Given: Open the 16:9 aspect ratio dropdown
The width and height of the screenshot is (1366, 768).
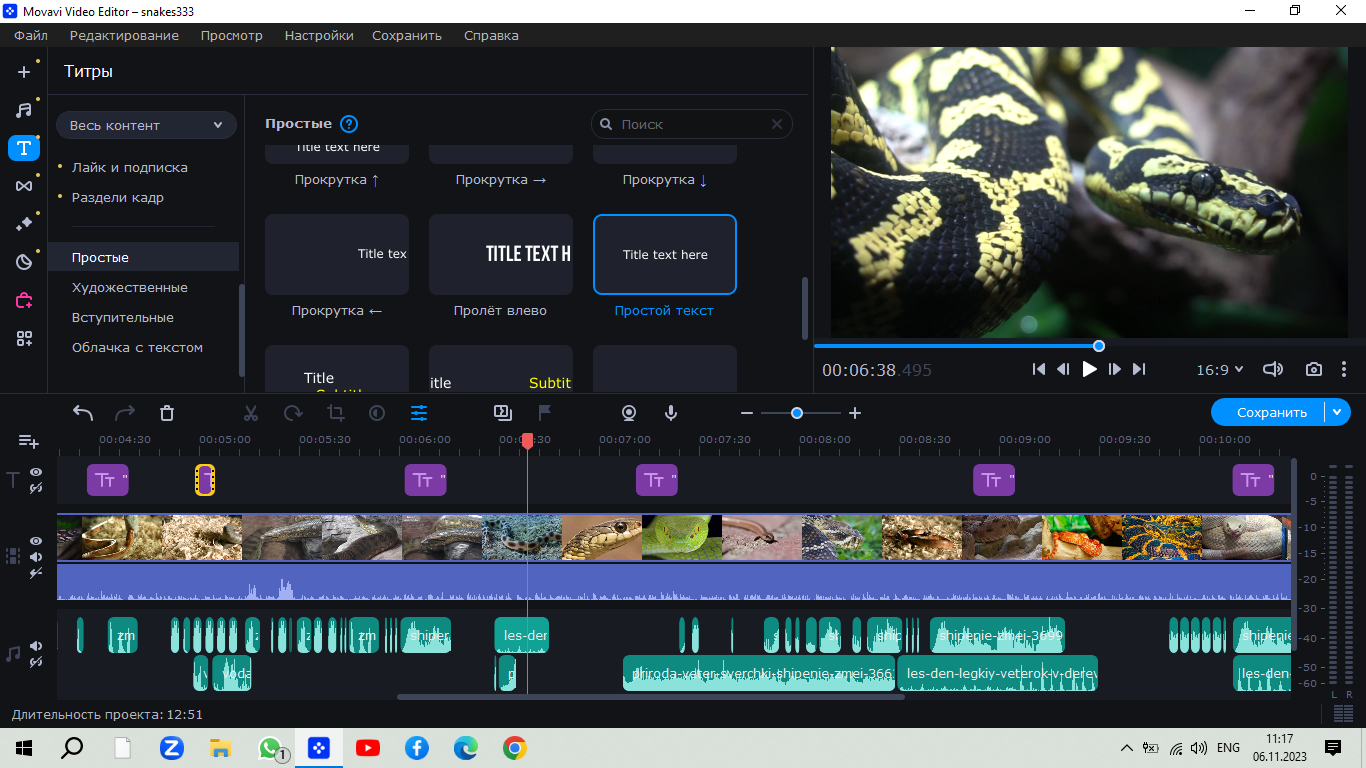Looking at the screenshot, I should pyautogui.click(x=1220, y=369).
